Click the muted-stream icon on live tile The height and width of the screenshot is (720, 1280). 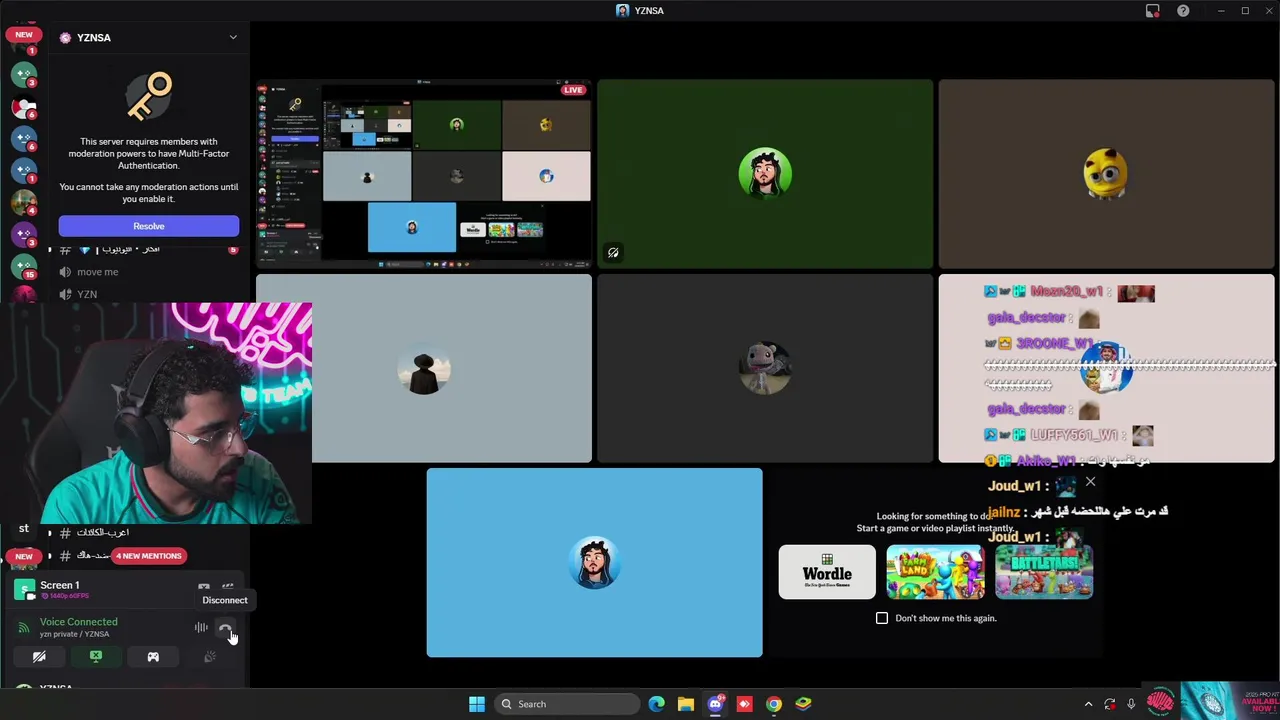coord(613,253)
